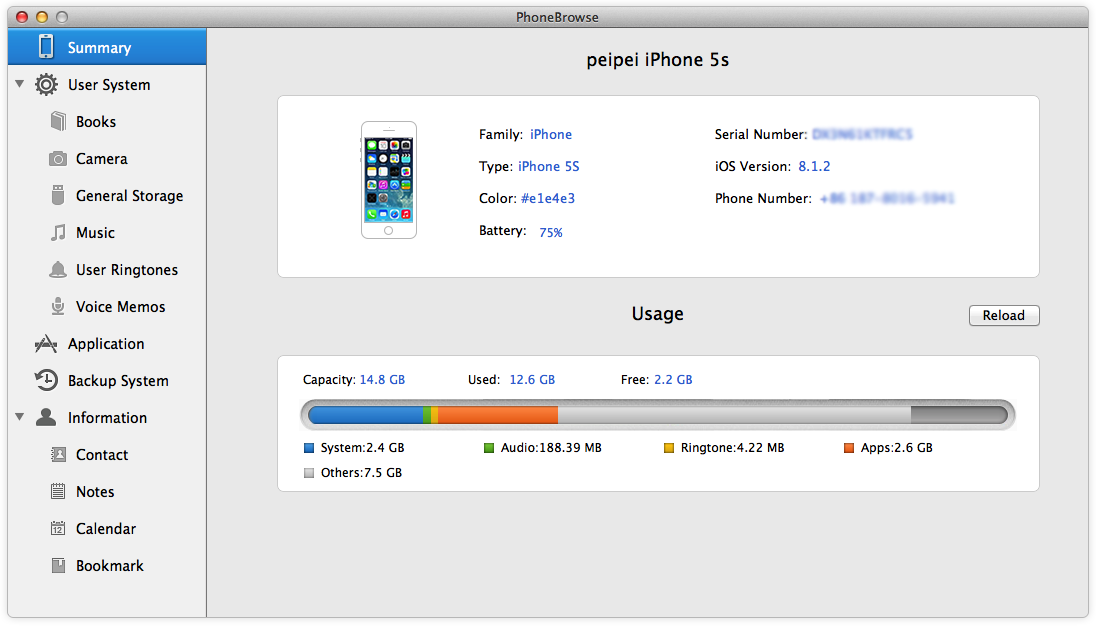The height and width of the screenshot is (626, 1096).
Task: Click the green Audio legend swatch
Action: click(x=489, y=448)
